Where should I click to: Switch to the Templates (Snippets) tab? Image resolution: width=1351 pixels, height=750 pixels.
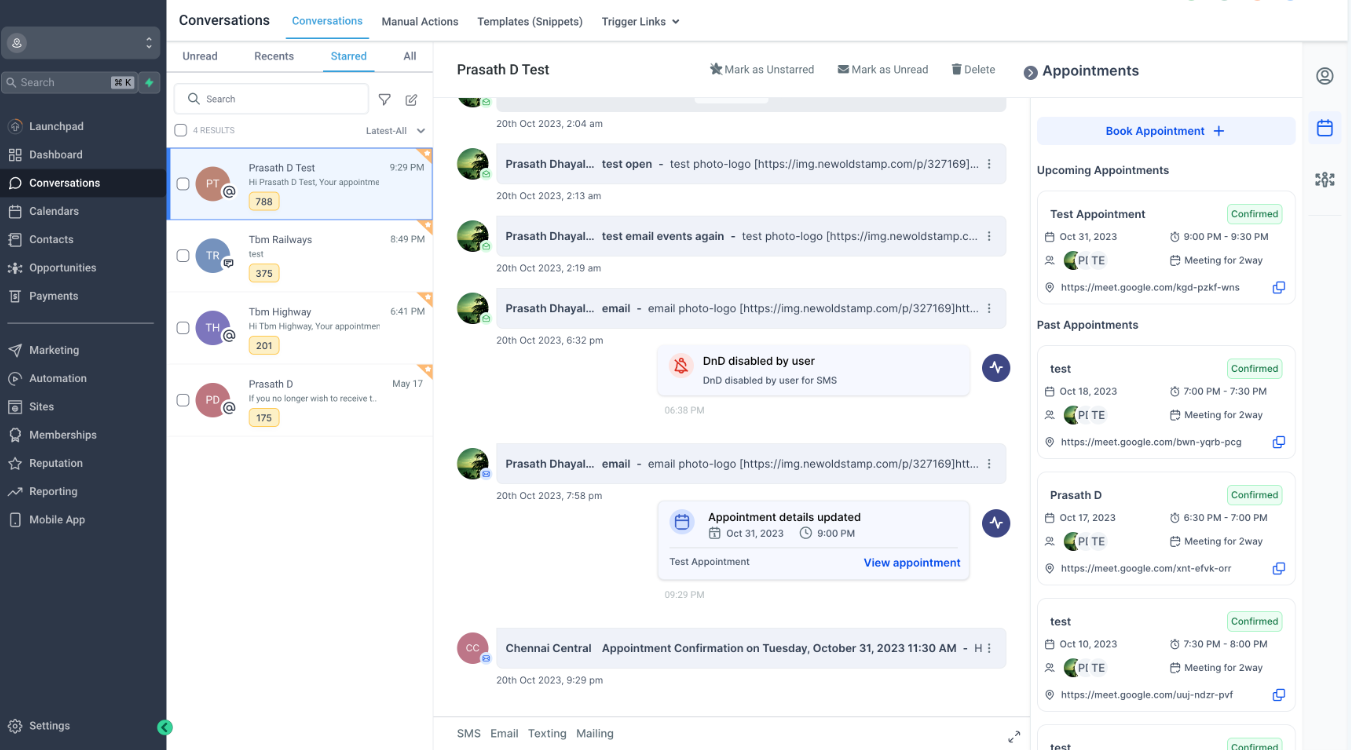[530, 22]
